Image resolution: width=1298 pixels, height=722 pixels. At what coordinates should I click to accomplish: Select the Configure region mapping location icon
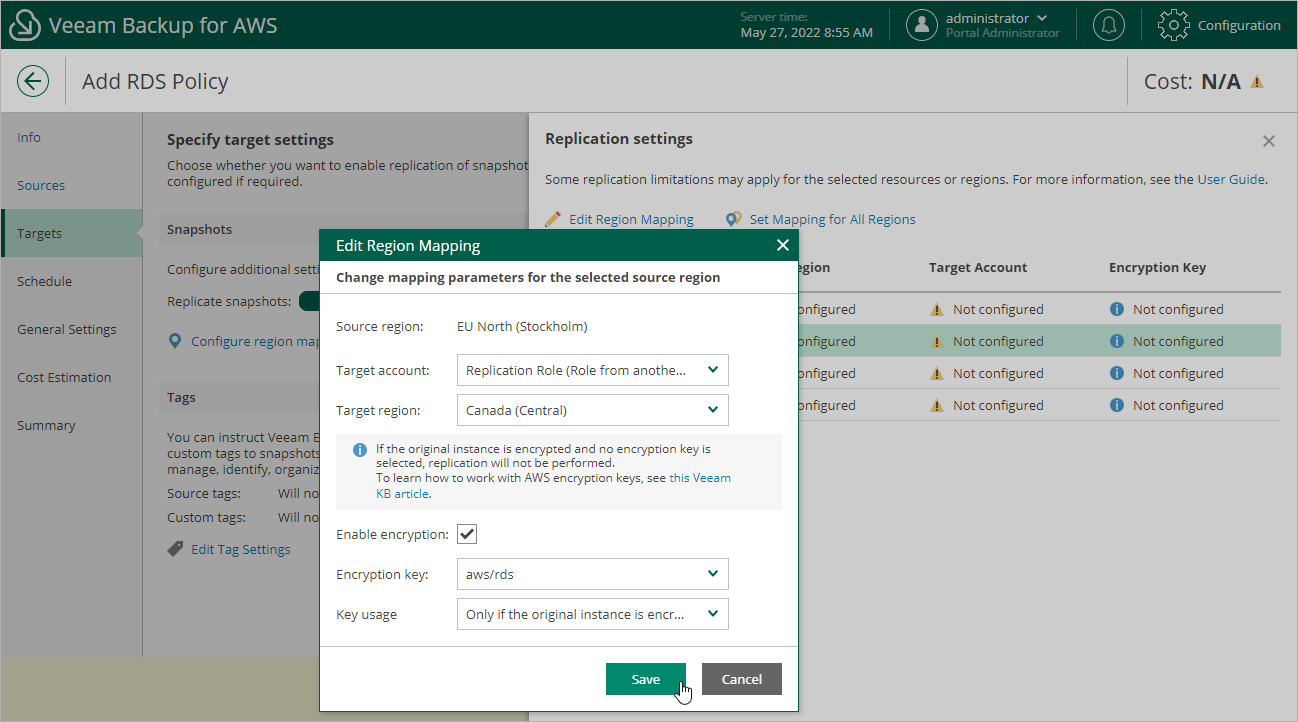pyautogui.click(x=176, y=341)
